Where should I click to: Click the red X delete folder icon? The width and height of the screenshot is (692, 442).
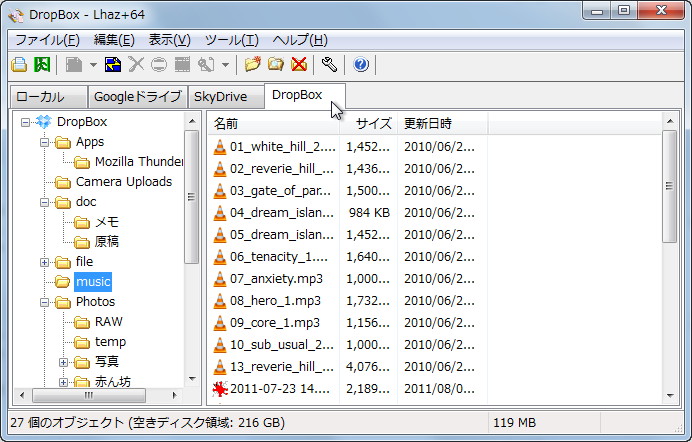pos(299,65)
